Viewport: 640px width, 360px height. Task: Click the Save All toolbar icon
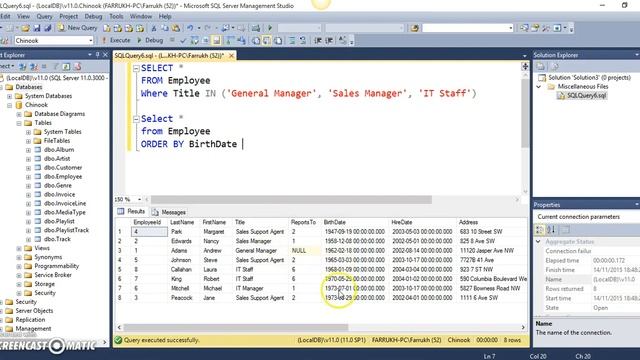click(x=48, y=28)
